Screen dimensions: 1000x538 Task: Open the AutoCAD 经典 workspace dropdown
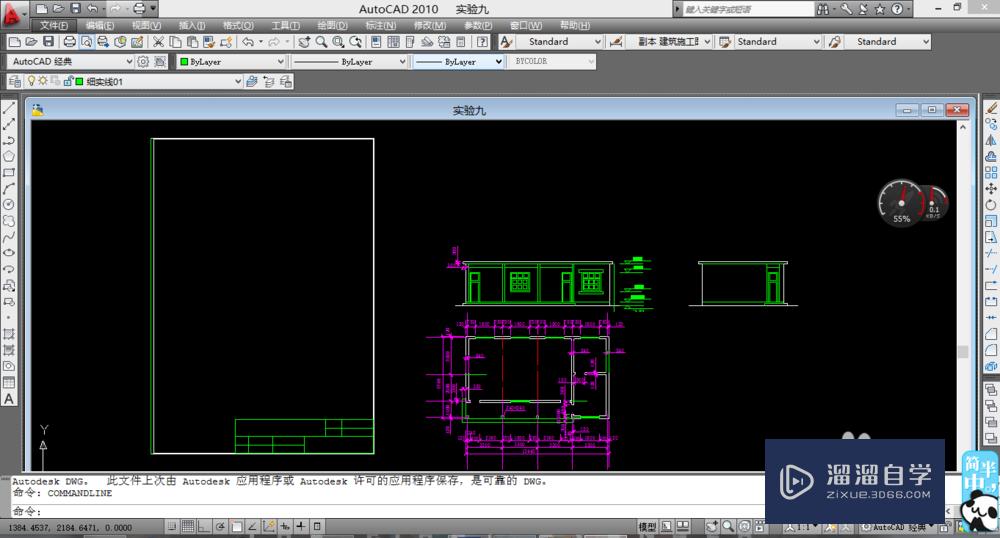click(x=71, y=62)
